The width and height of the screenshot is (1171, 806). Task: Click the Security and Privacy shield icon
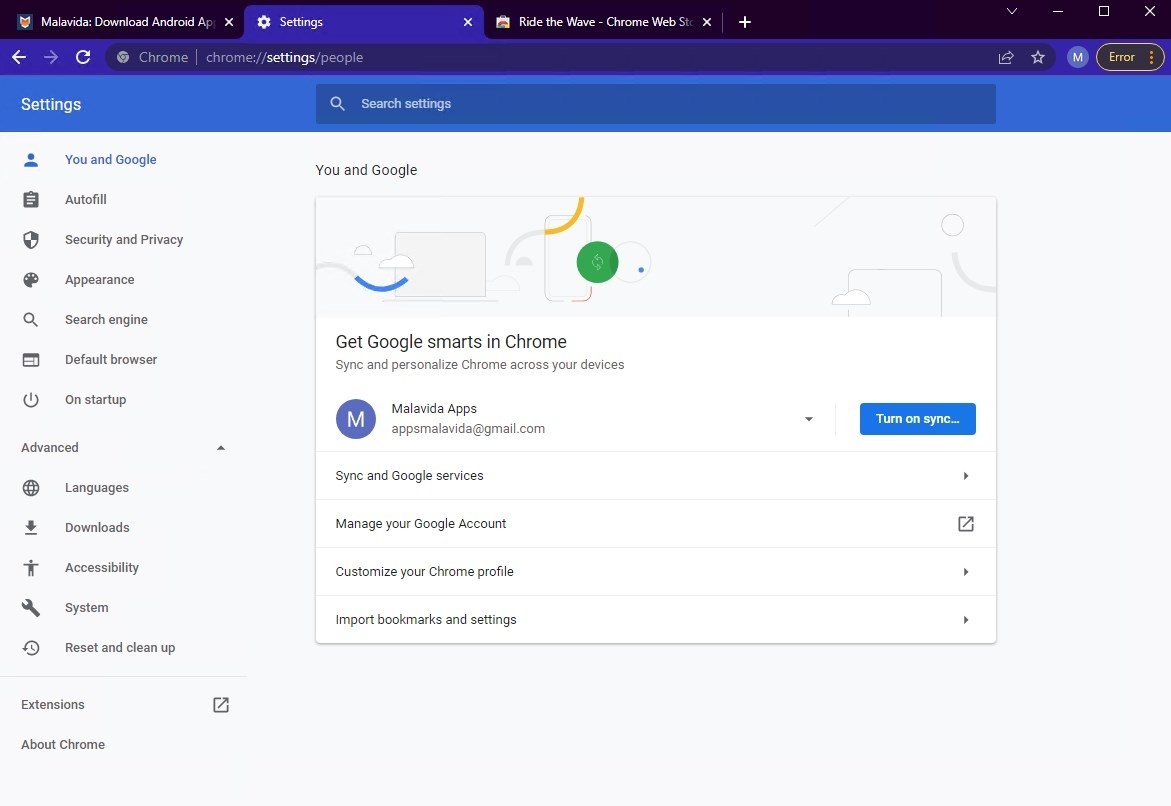pos(31,240)
